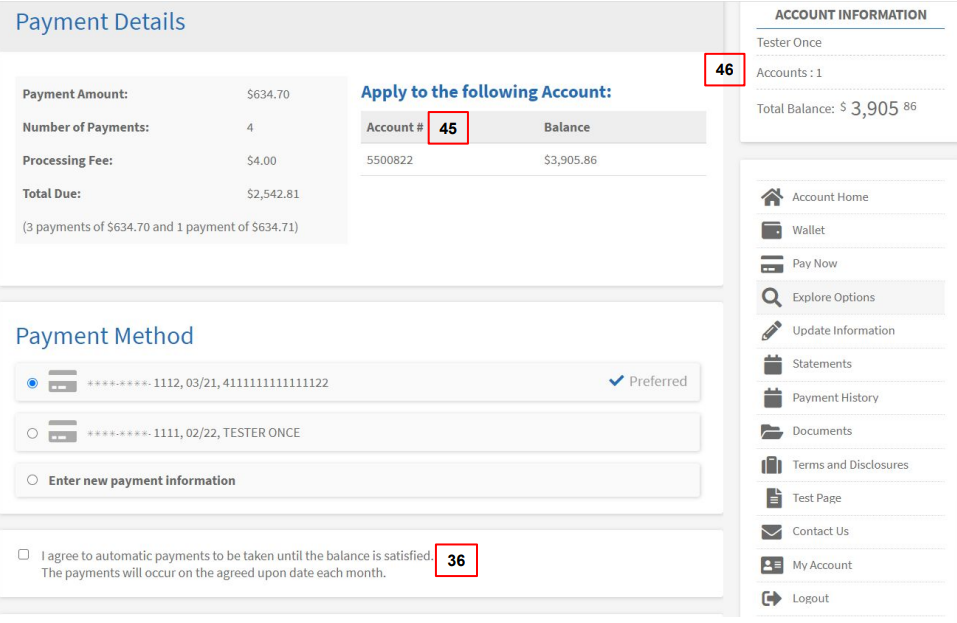957x623 pixels.
Task: Open the Test Page link
Action: 816,498
